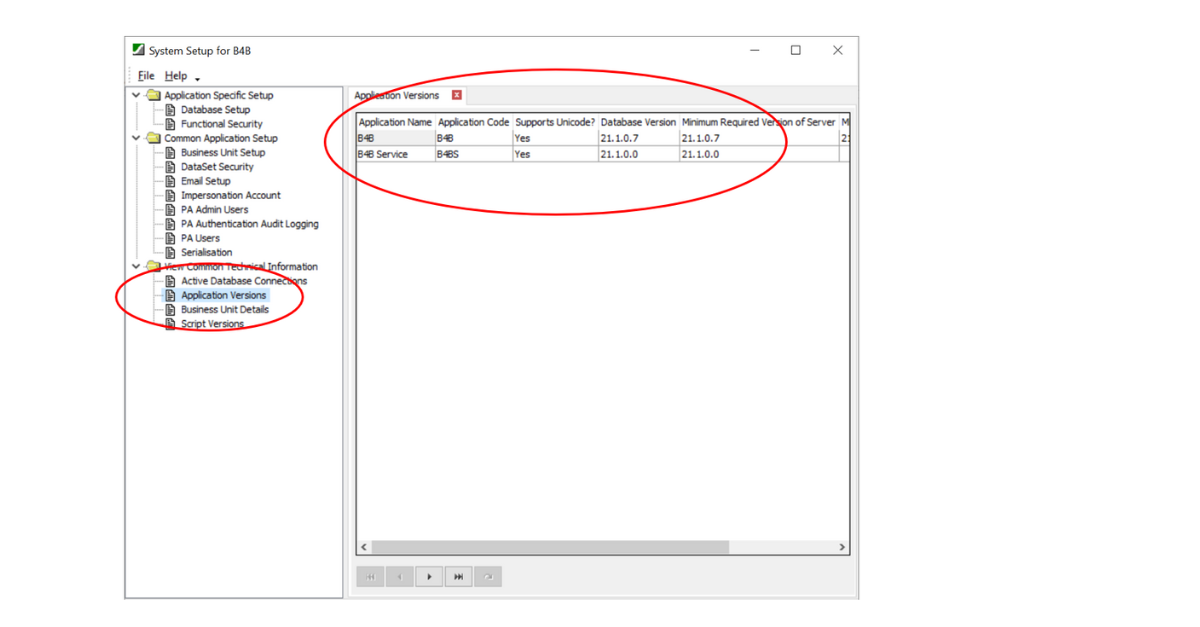
Task: Sort by Application Code column header
Action: (474, 122)
